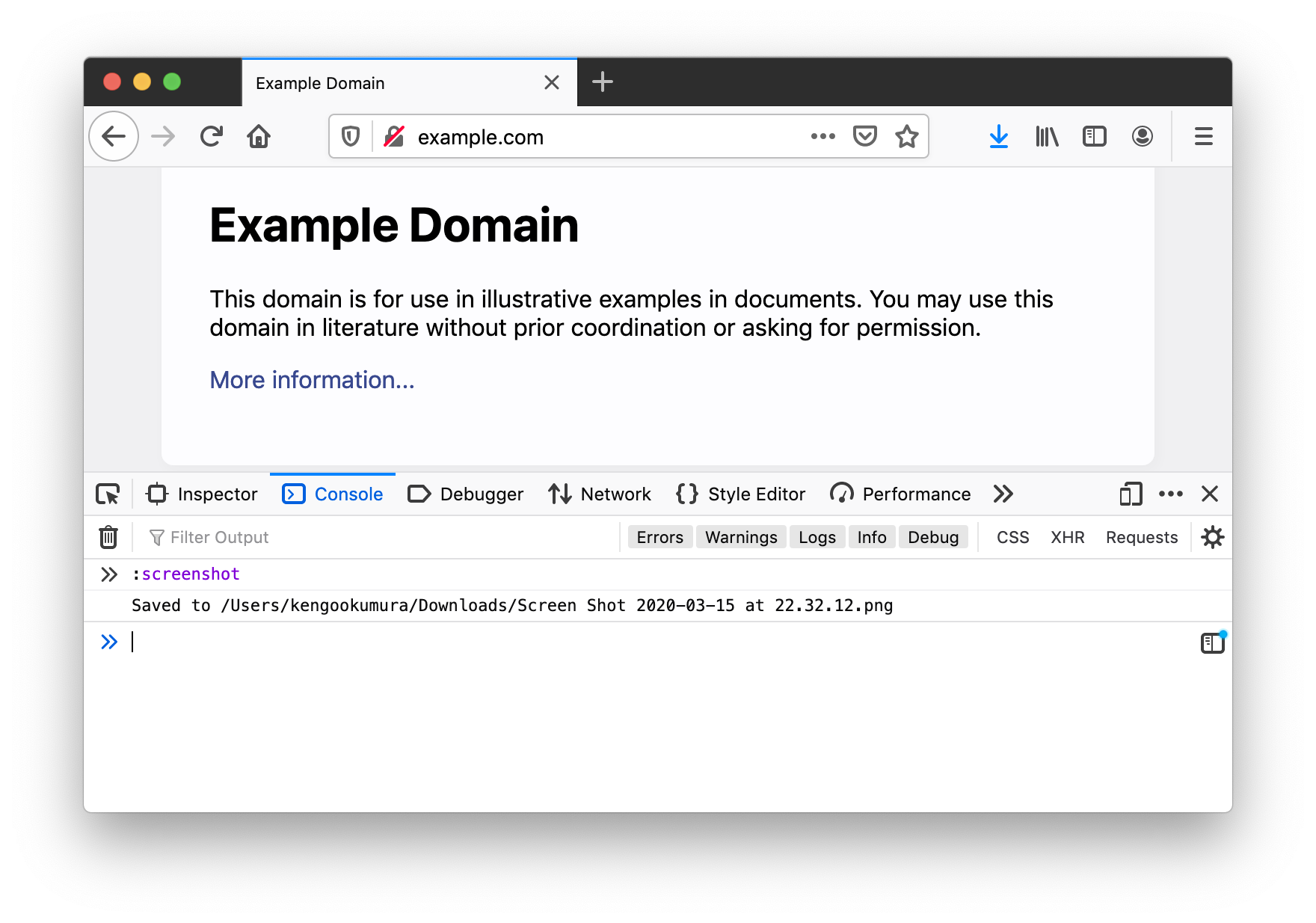Open the Style Editor tab

coord(741,494)
